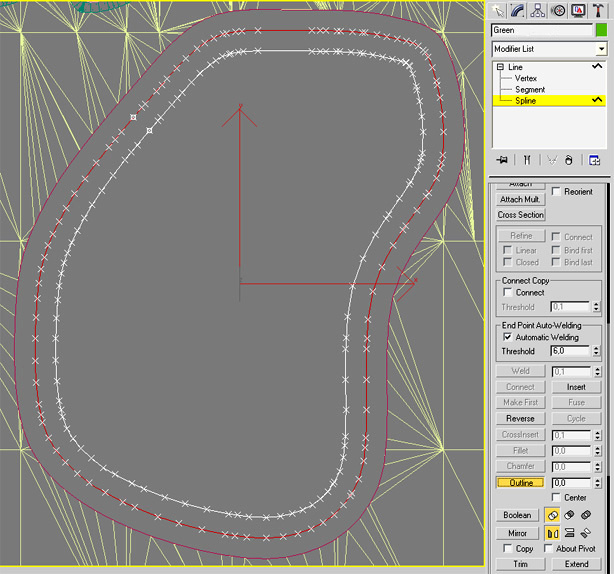Screen dimensions: 614x574
Task: Select the Mirror Vertically icon
Action: coord(569,533)
